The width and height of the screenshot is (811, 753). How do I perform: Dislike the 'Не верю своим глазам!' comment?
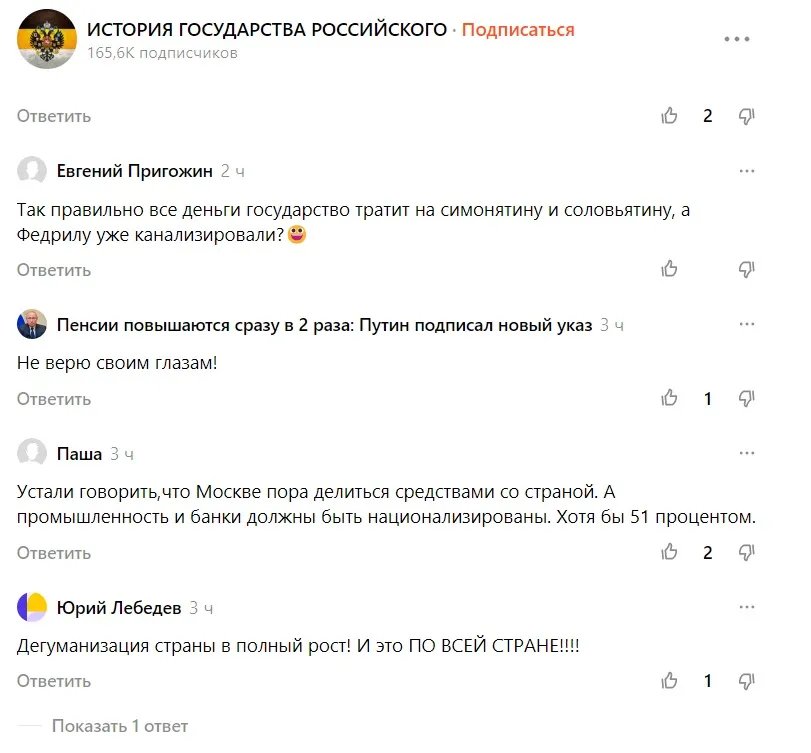[x=746, y=398]
